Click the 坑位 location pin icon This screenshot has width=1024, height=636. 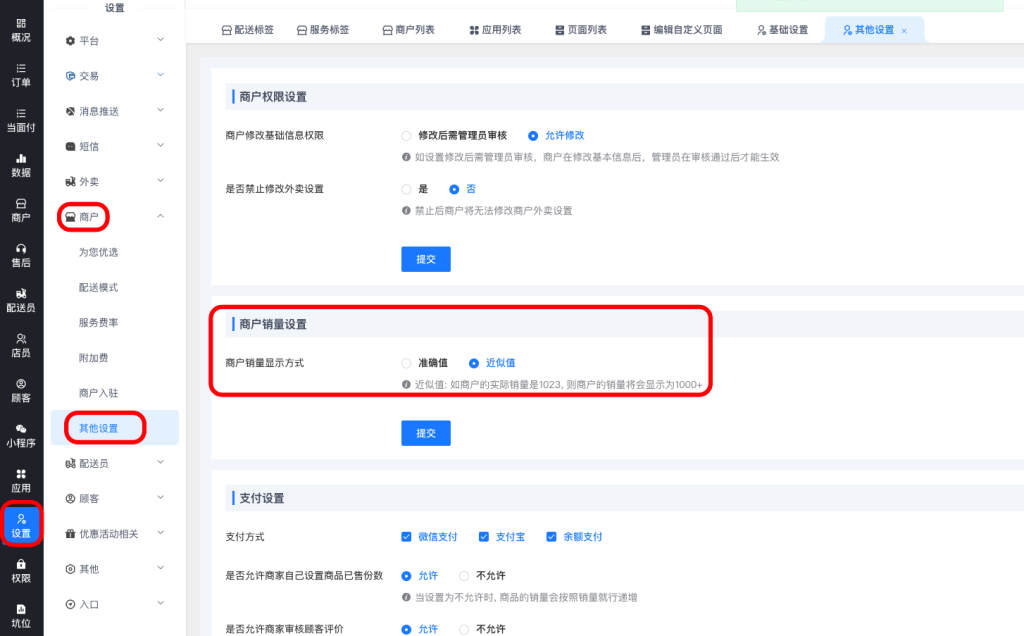click(21, 615)
